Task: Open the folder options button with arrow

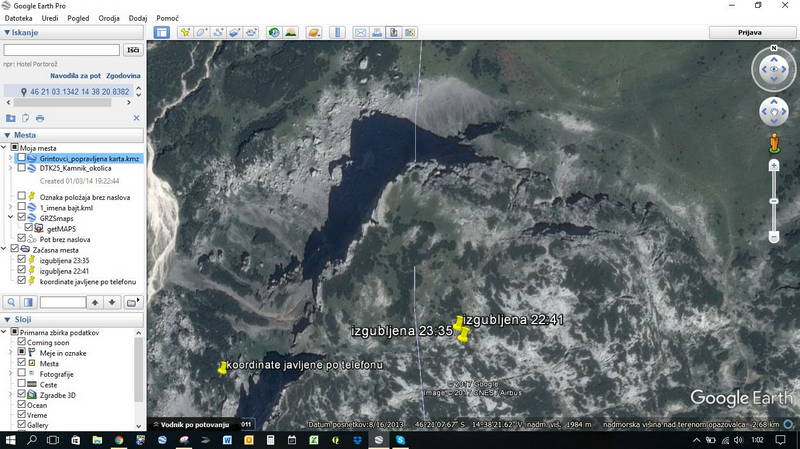Action: 133,303
